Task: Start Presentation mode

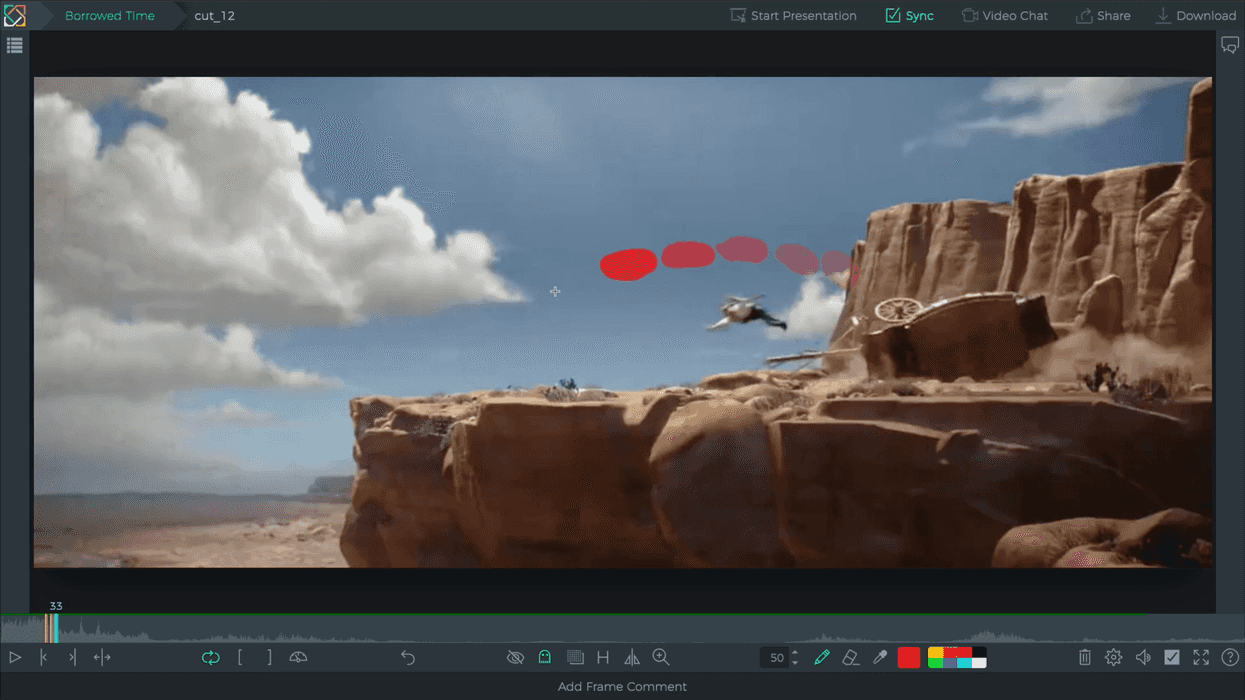Action: (x=793, y=15)
